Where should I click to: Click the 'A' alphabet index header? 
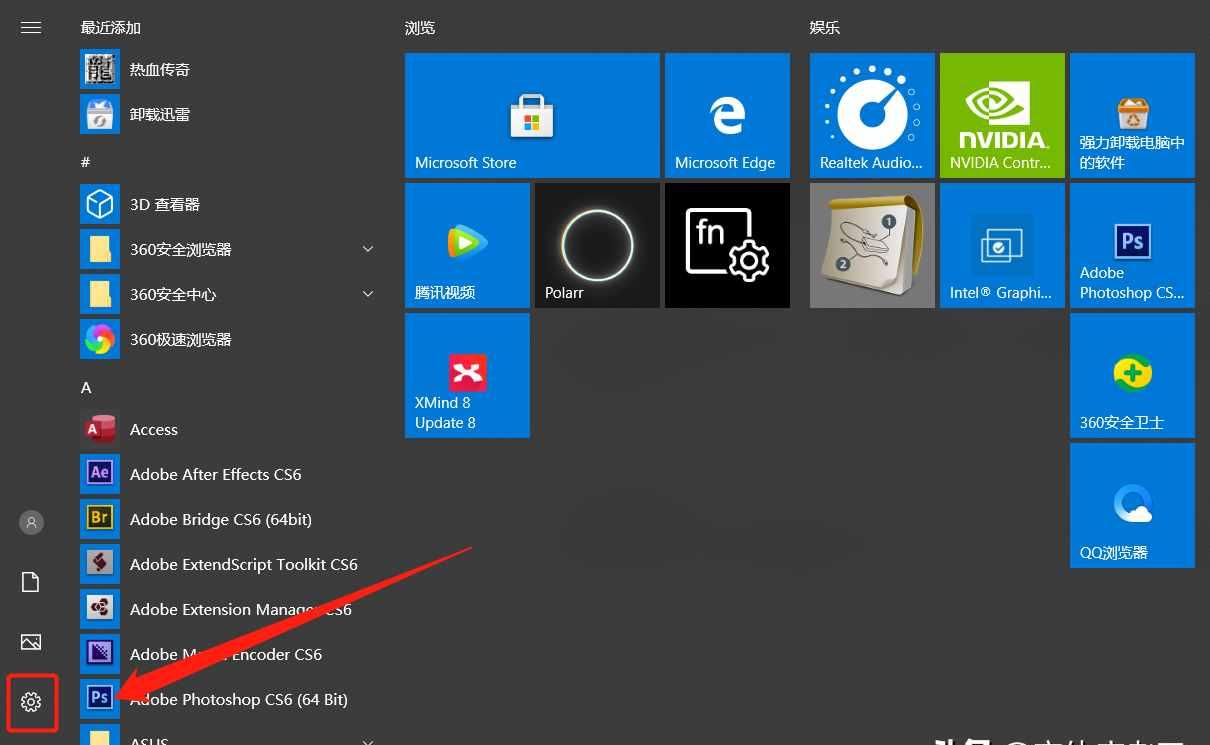[86, 387]
